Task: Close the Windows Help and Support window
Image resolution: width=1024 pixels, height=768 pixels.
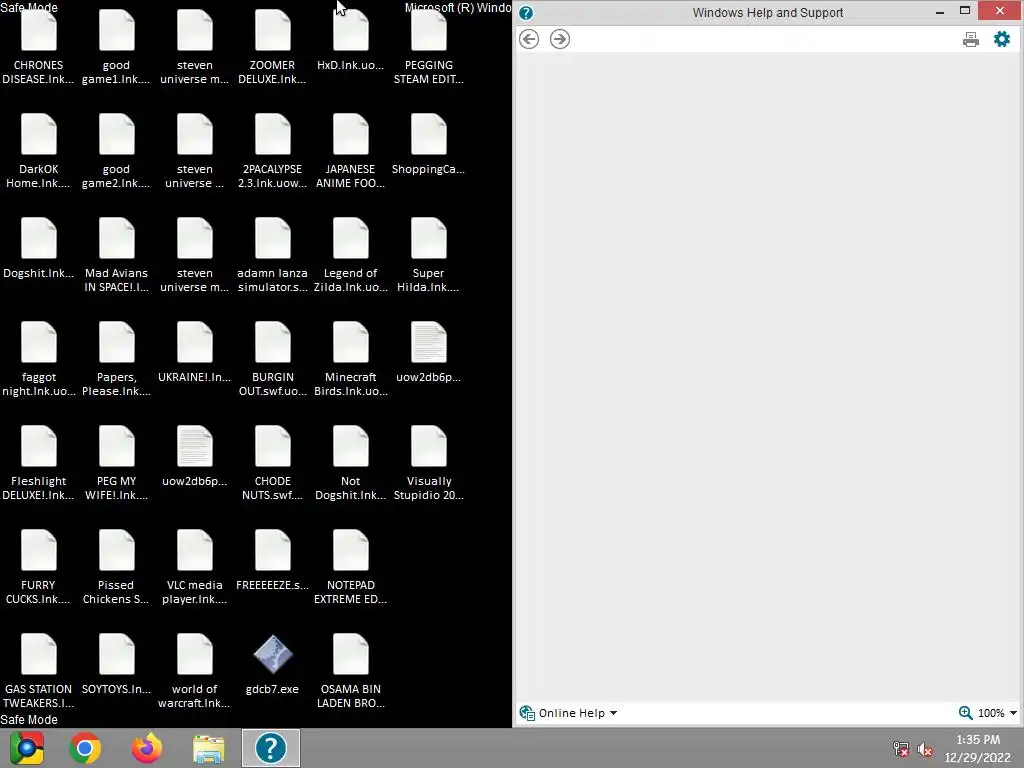Action: 1000,10
